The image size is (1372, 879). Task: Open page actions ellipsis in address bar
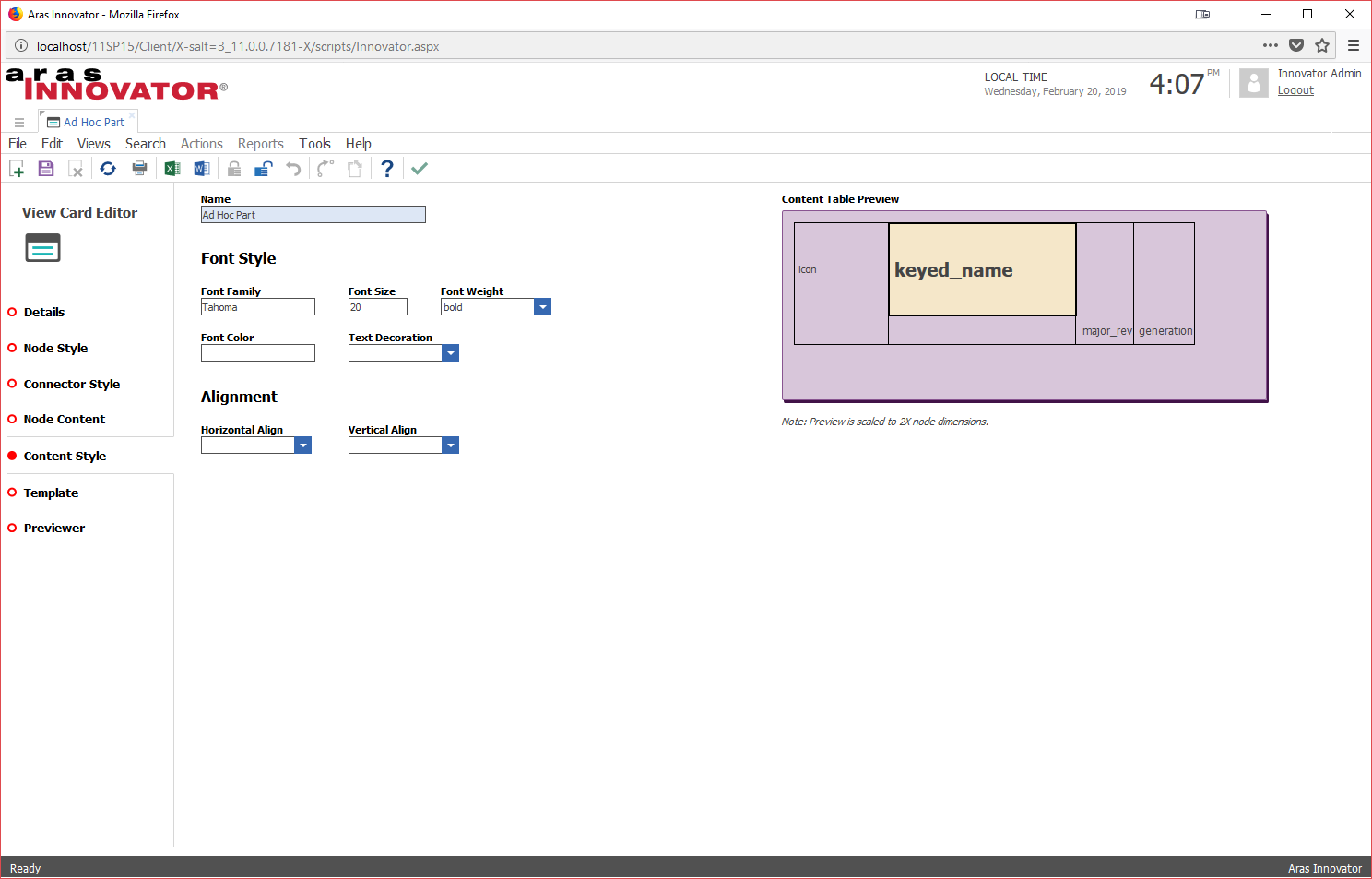[x=1271, y=45]
